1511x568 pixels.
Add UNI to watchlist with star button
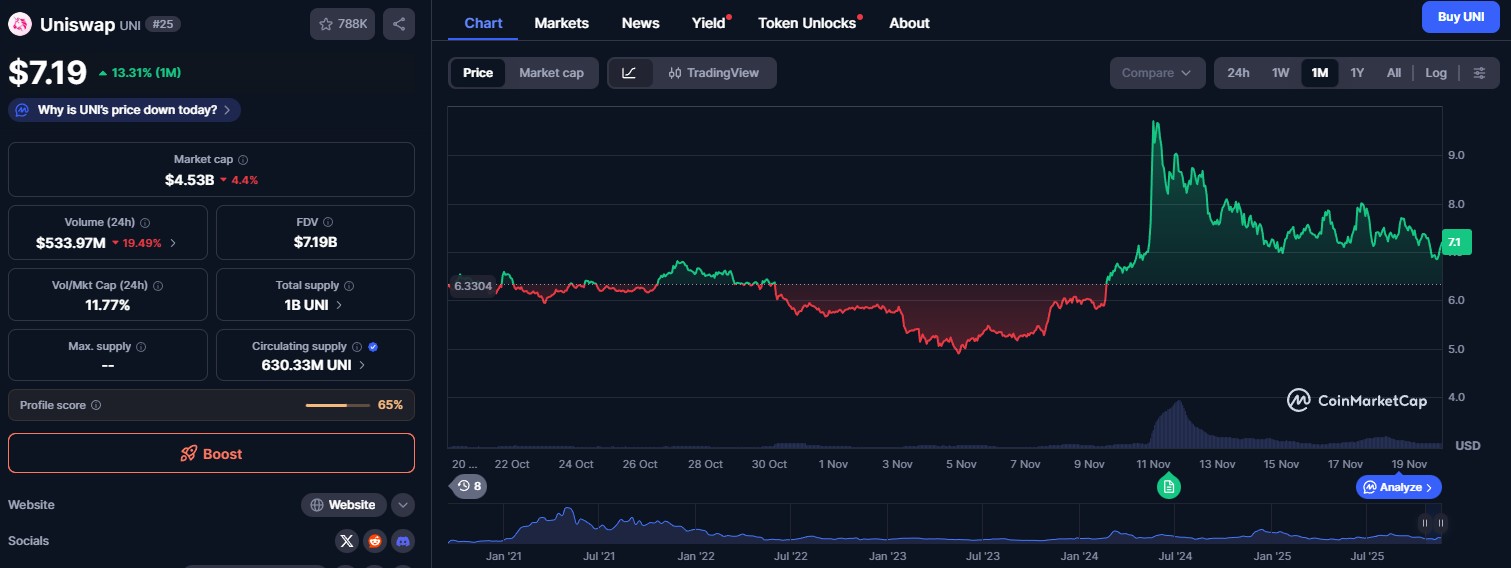[342, 24]
